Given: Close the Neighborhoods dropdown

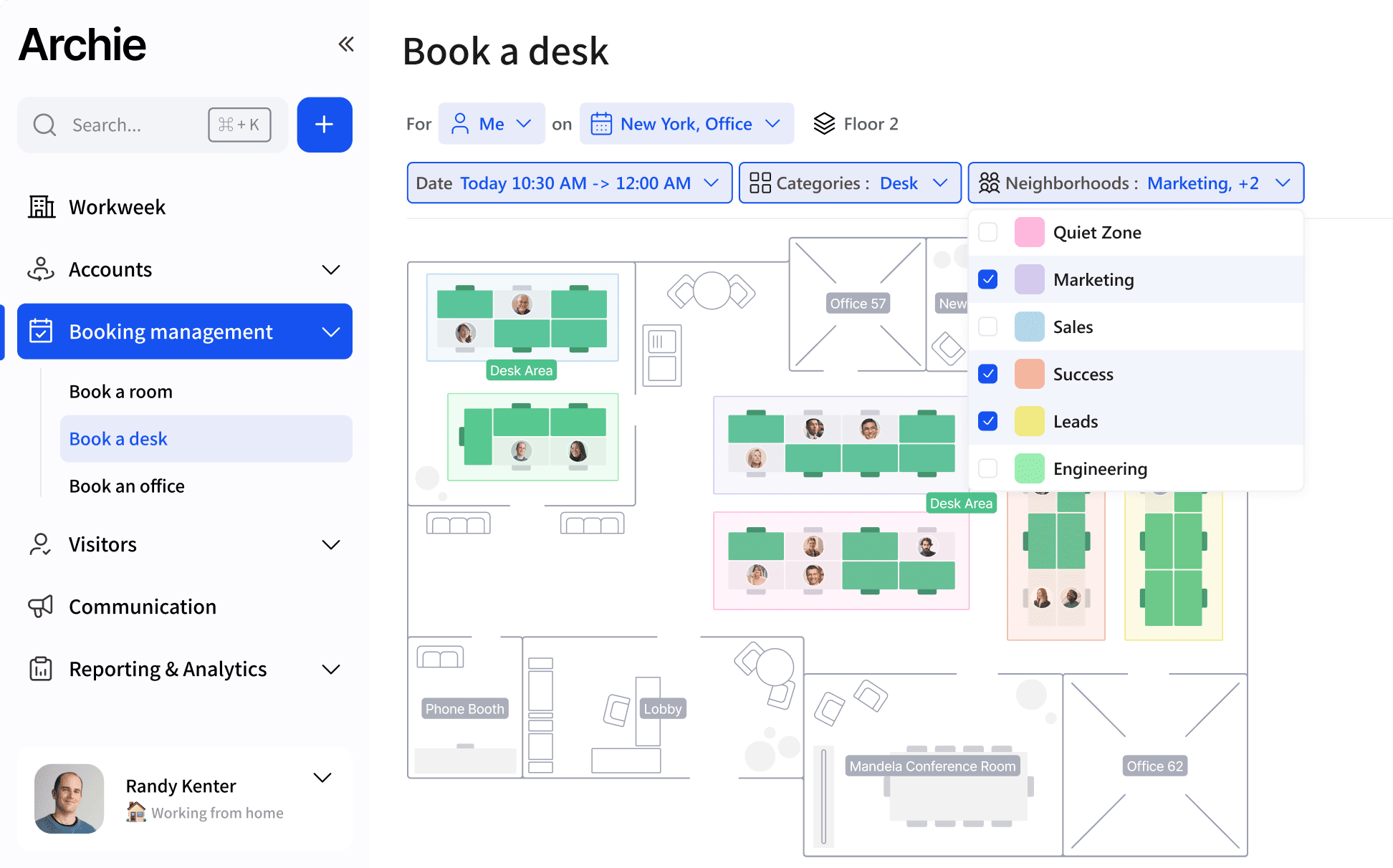Looking at the screenshot, I should pyautogui.click(x=1136, y=183).
